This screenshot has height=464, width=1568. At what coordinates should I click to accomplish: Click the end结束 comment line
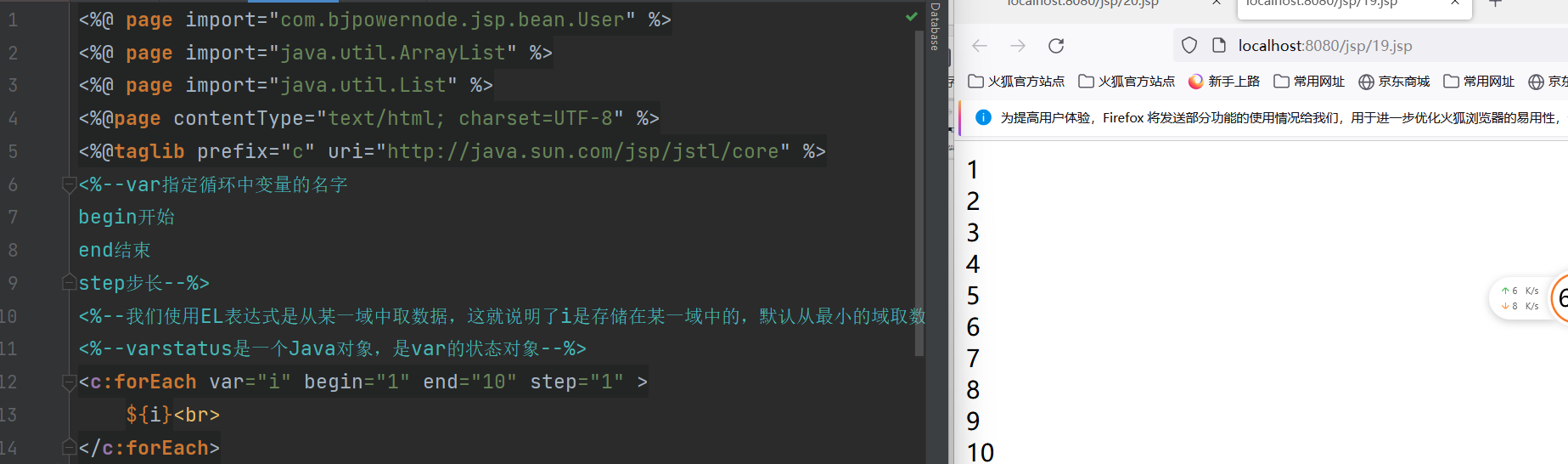(115, 250)
